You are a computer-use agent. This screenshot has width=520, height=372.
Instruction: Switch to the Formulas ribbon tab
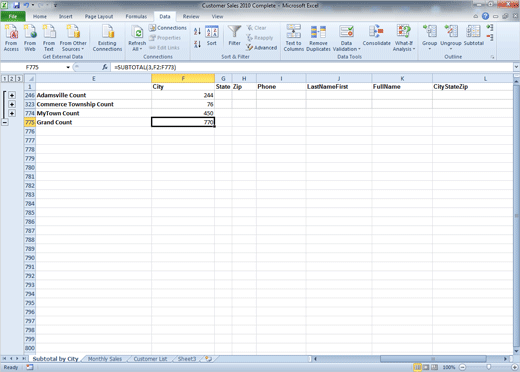136,16
